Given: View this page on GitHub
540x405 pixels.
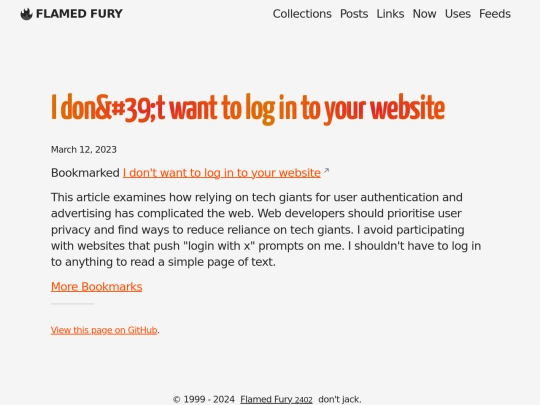Looking at the screenshot, I should click(104, 330).
